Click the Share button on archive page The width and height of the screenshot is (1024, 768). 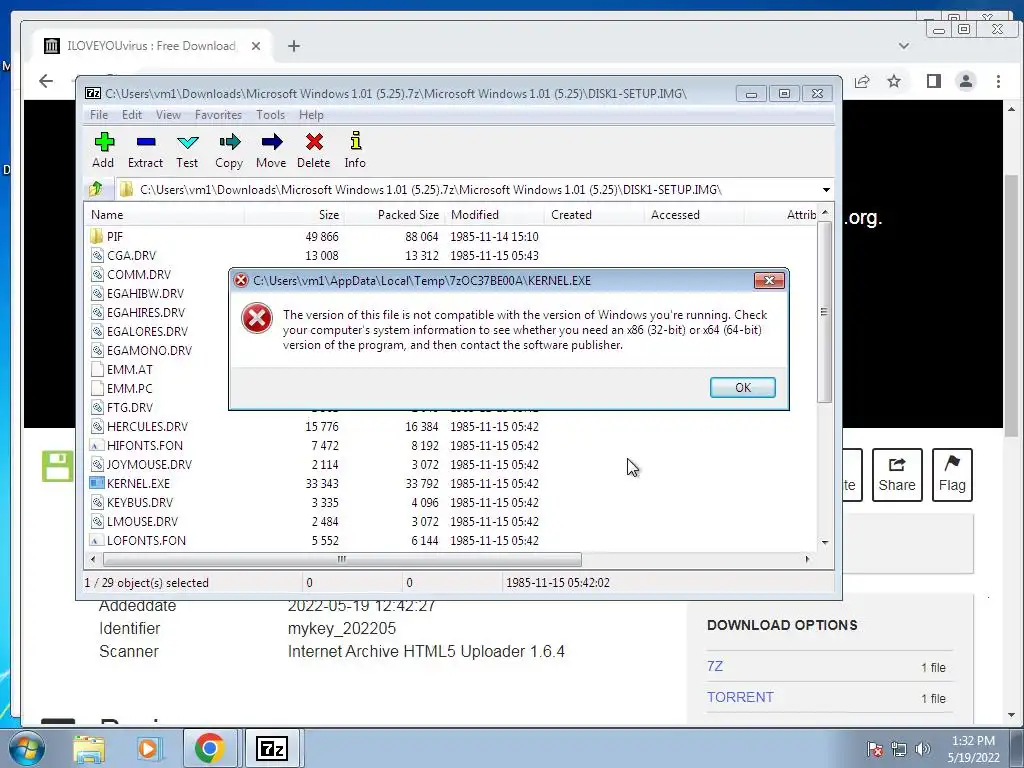coord(897,475)
